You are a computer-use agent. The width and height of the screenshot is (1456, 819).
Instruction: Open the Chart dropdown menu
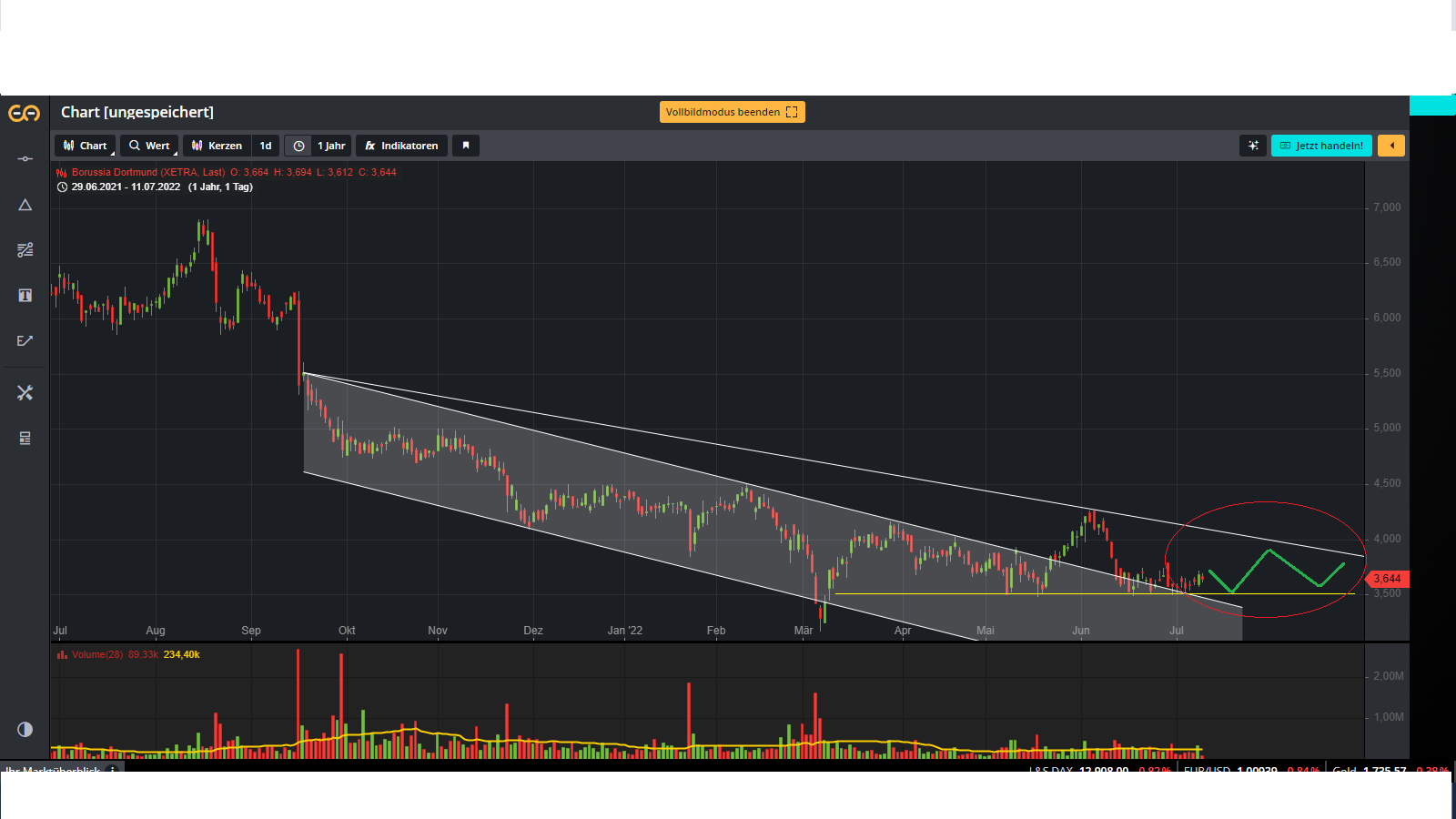coord(86,146)
